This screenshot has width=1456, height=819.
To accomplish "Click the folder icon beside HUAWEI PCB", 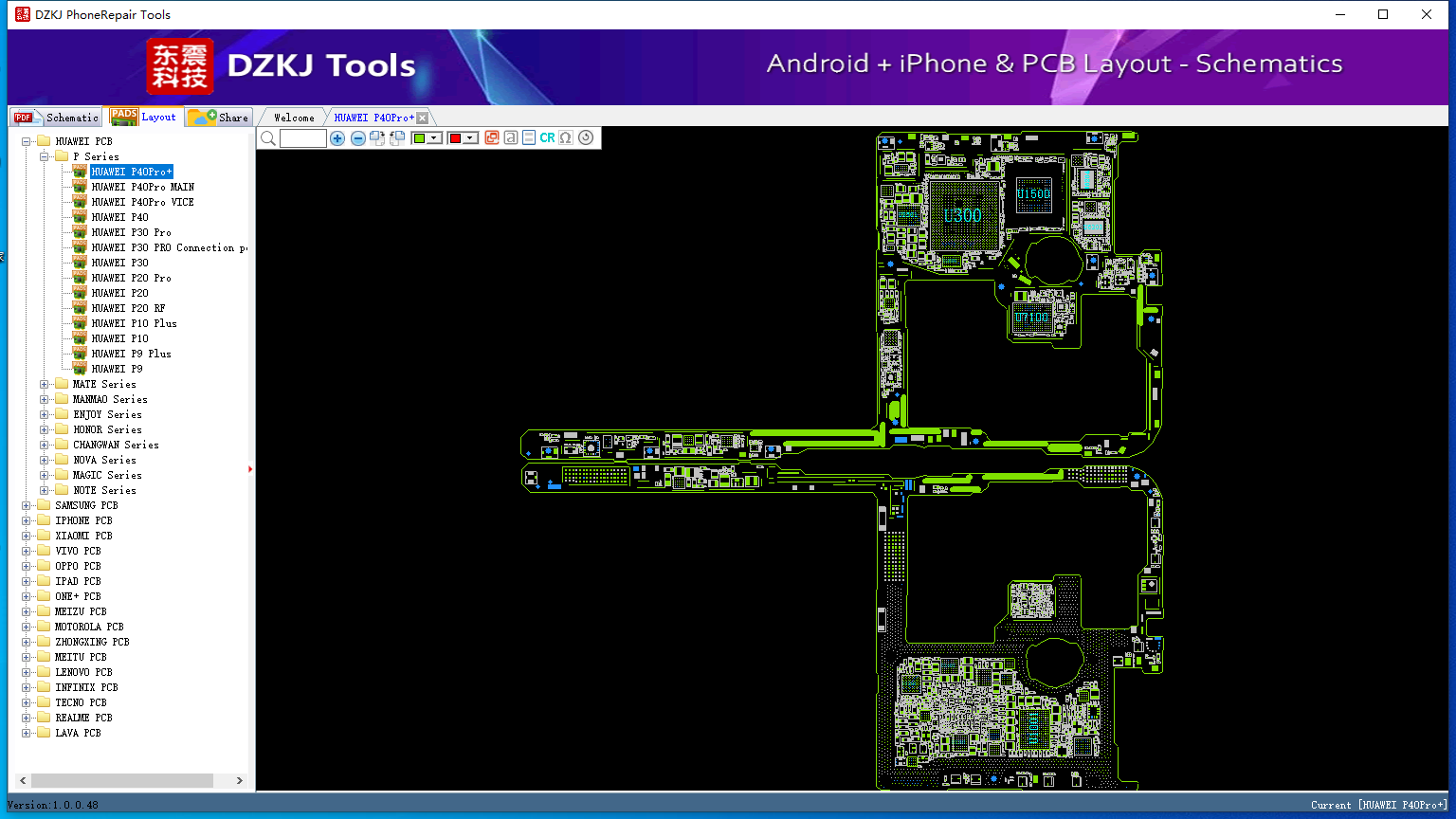I will 44,141.
